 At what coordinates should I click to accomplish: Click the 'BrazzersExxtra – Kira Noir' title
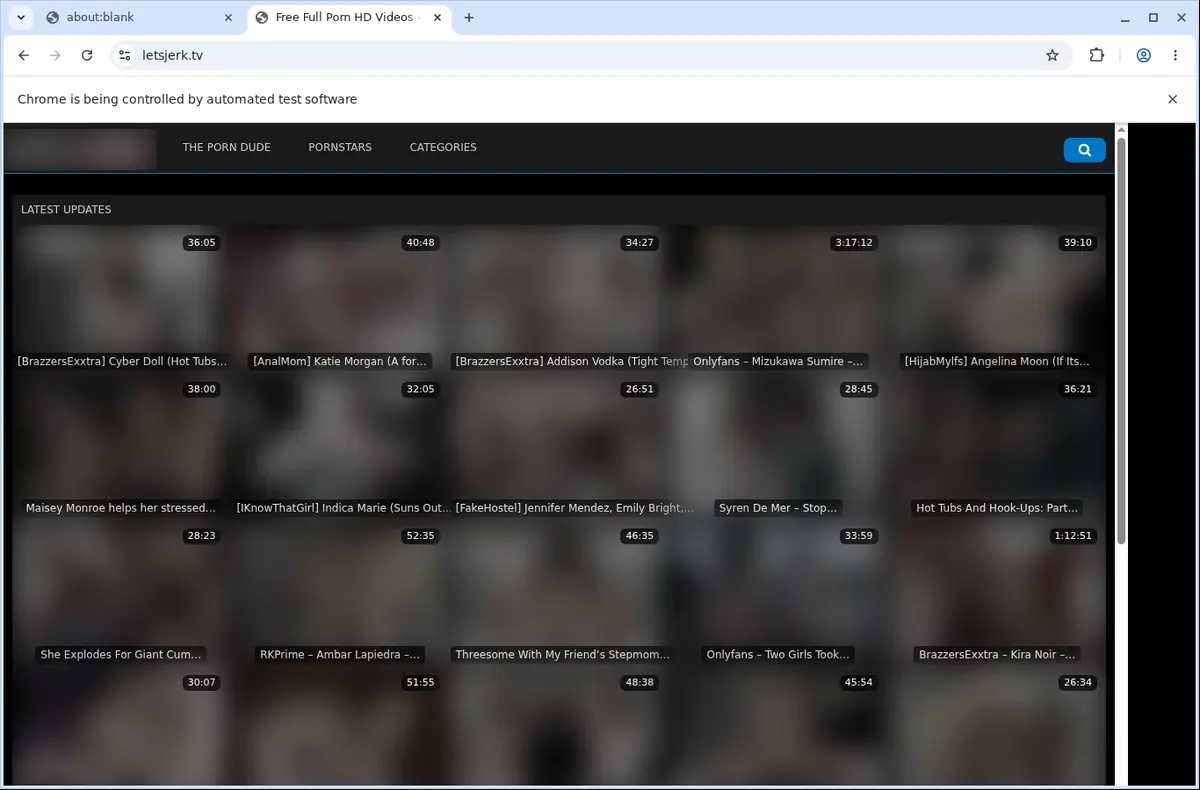[997, 655]
